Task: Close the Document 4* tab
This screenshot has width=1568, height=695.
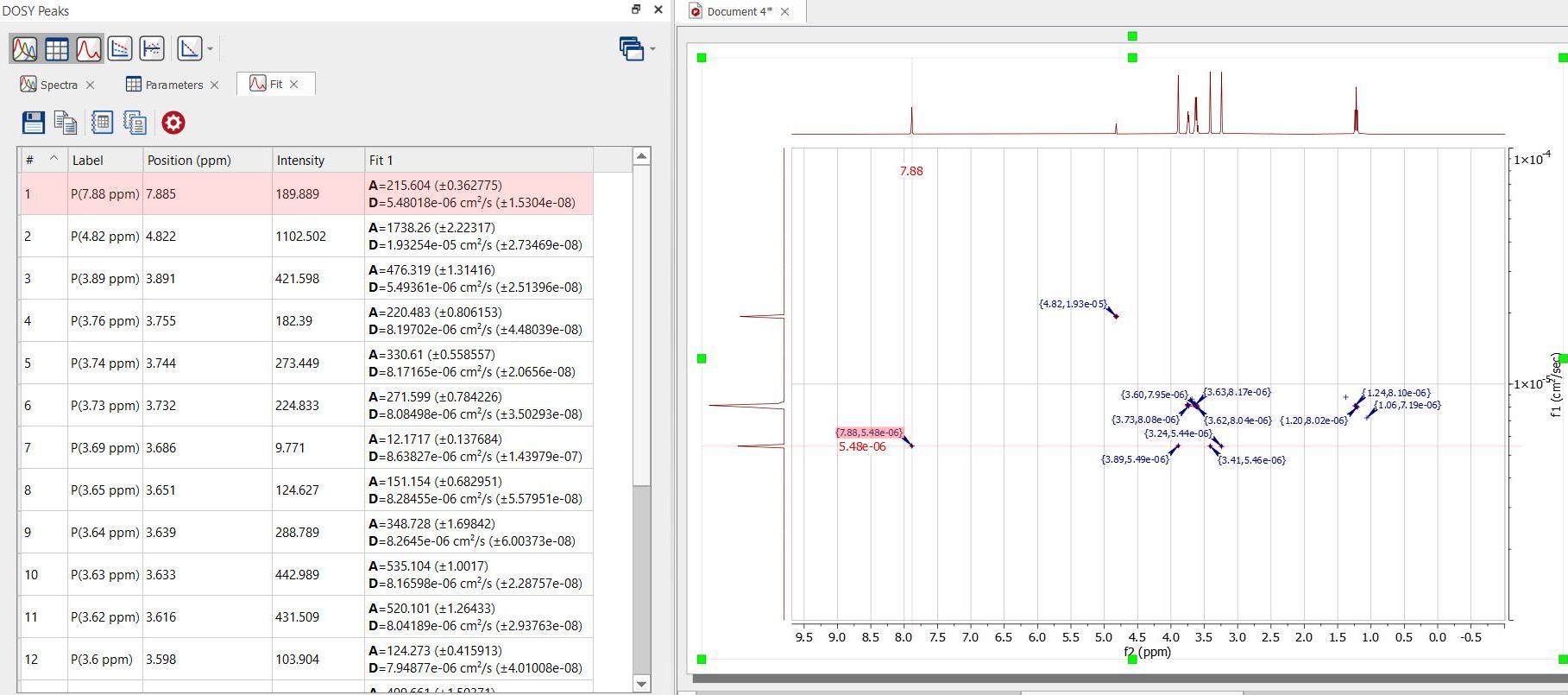Action: (784, 11)
